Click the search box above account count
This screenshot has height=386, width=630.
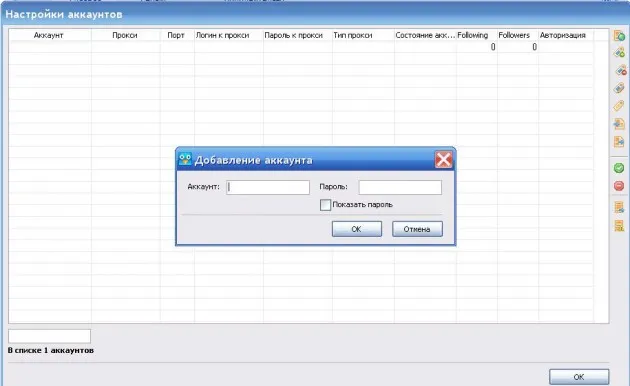tap(49, 336)
